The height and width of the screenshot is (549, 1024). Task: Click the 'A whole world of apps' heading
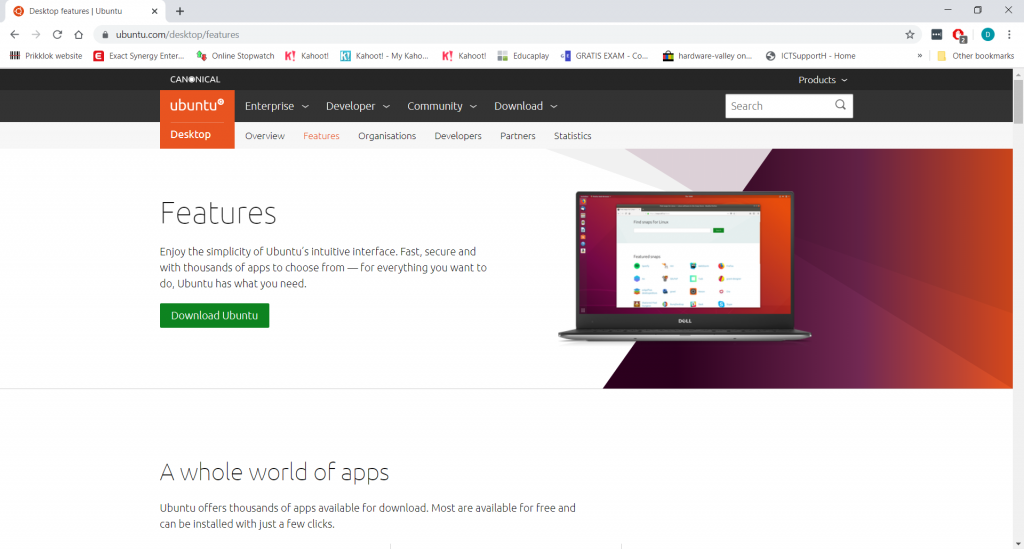pyautogui.click(x=274, y=472)
